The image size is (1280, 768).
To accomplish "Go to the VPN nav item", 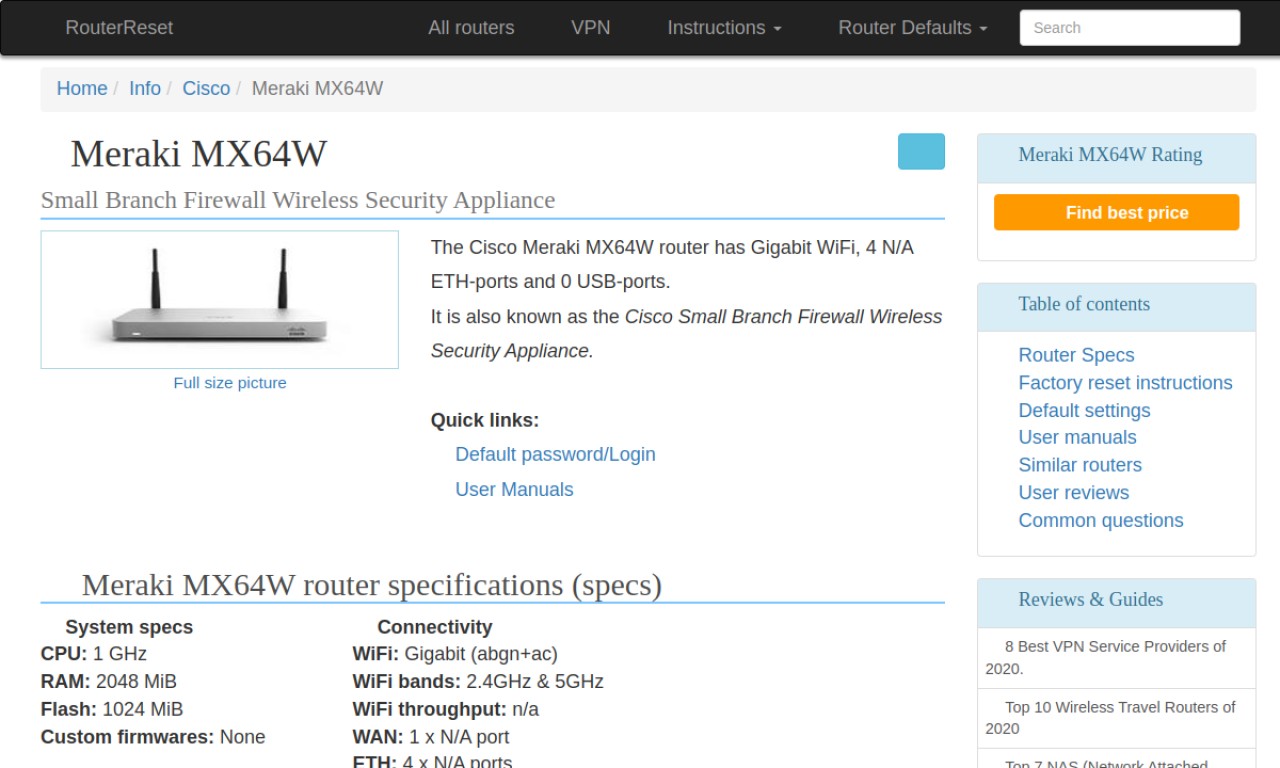I will 590,28.
